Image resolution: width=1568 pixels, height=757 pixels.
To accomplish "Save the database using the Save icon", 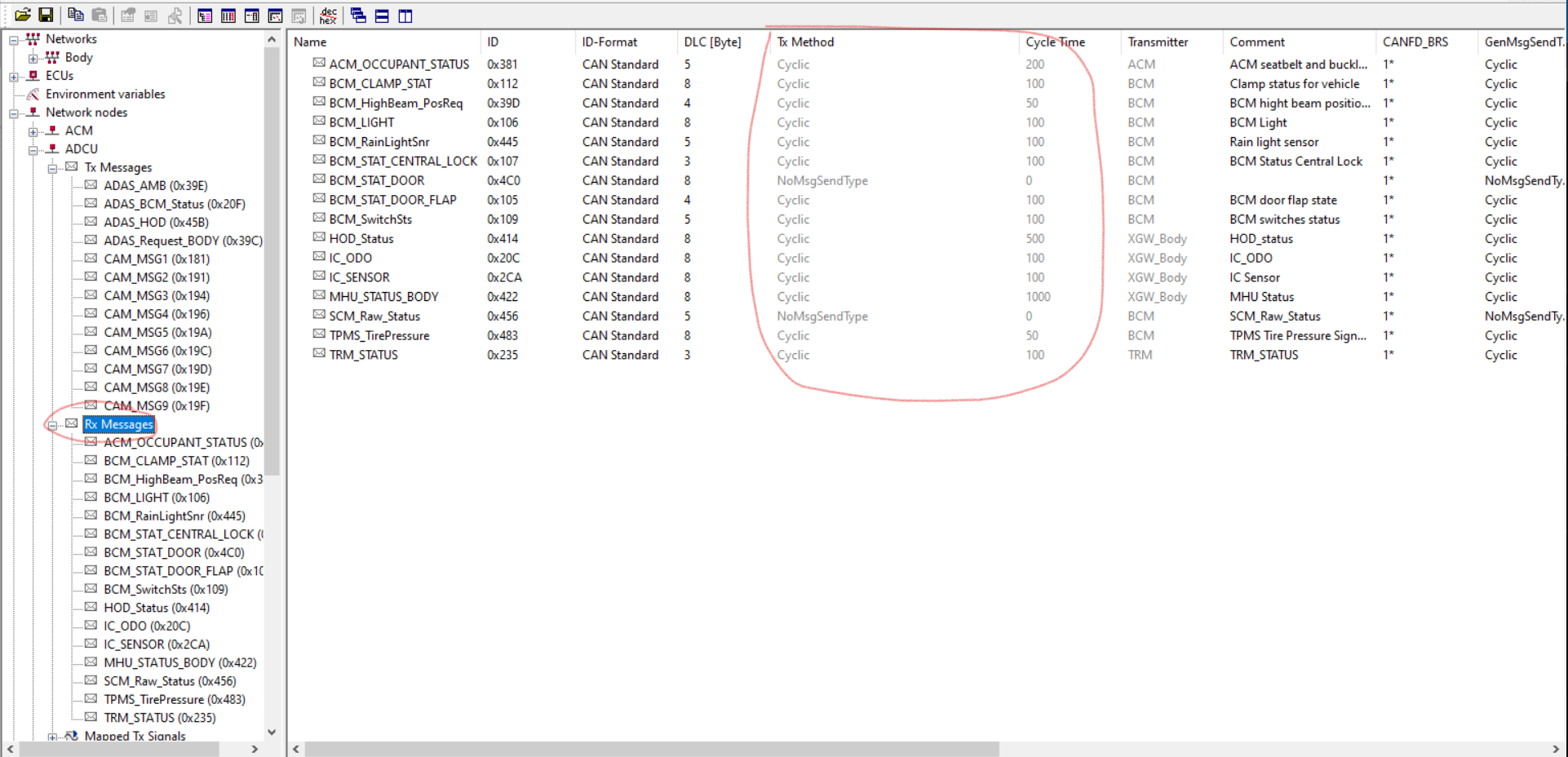I will pyautogui.click(x=47, y=14).
